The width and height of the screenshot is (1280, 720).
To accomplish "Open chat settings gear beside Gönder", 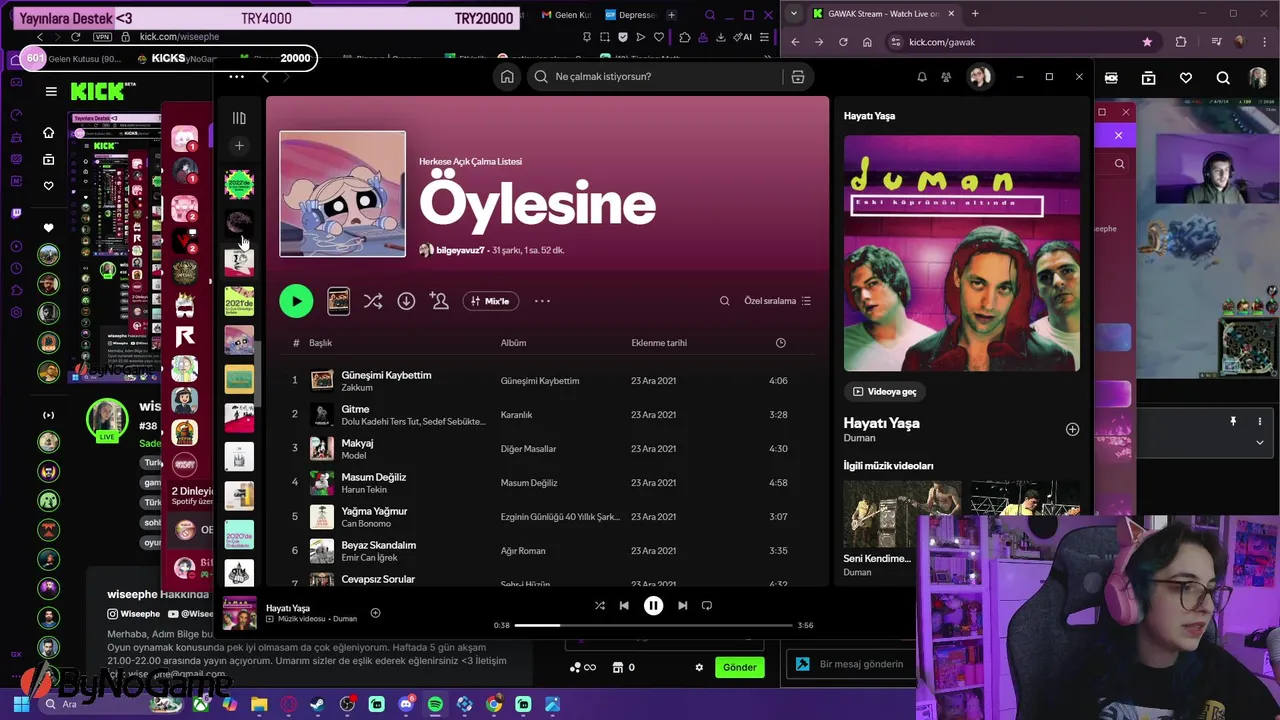I will pyautogui.click(x=699, y=667).
